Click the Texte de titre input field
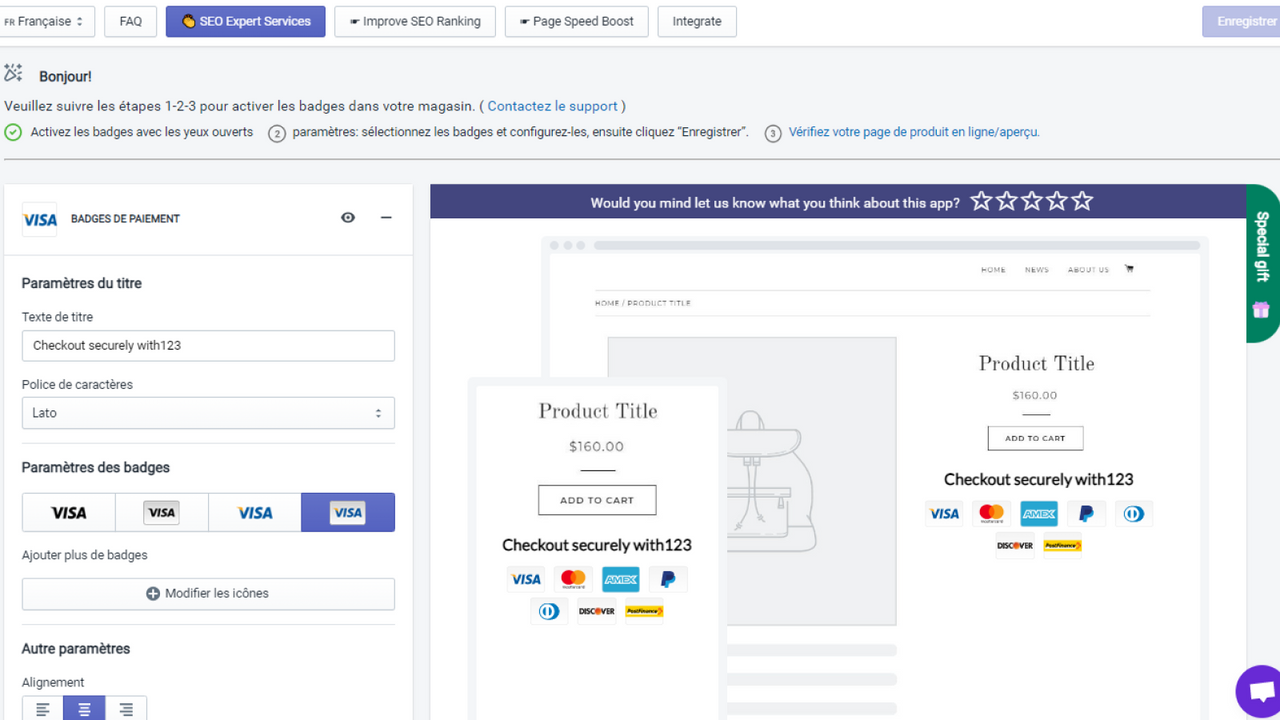The image size is (1280, 720). [208, 345]
